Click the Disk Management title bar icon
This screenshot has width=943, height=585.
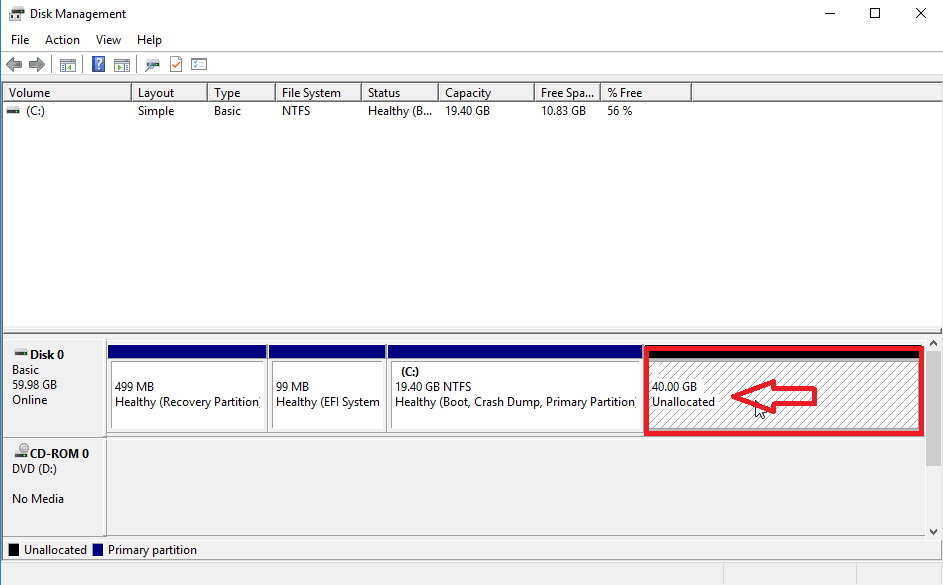(x=17, y=13)
